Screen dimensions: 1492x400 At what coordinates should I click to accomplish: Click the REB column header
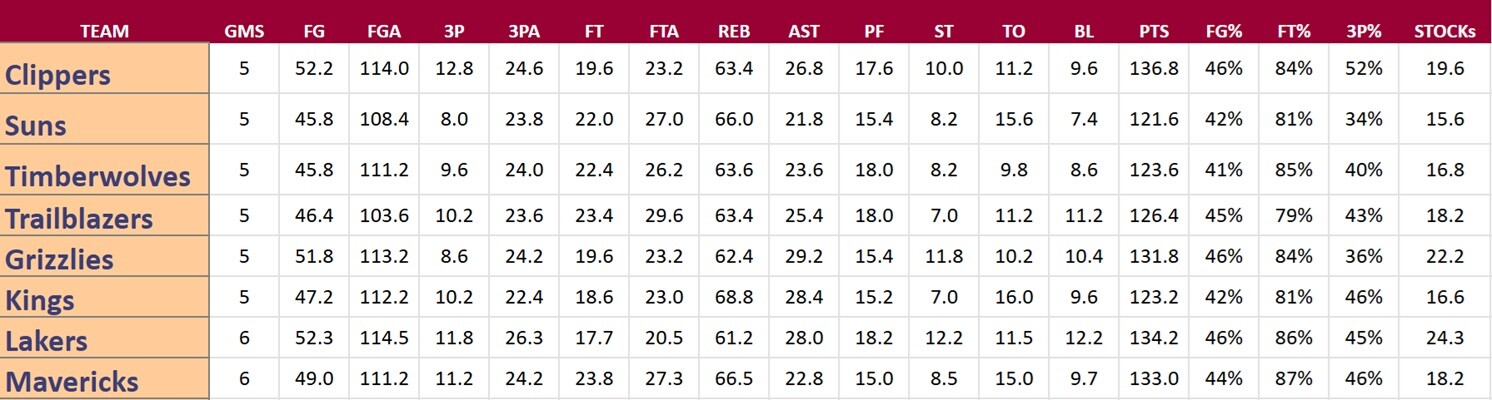[734, 31]
